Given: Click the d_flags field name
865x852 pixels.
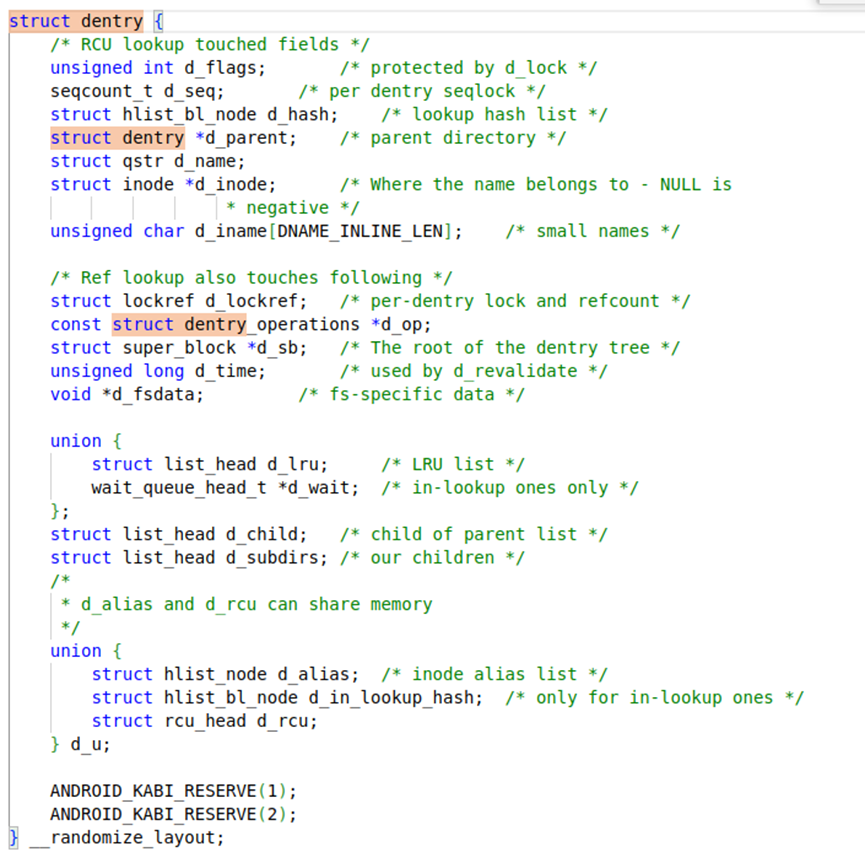Looking at the screenshot, I should pos(221,68).
